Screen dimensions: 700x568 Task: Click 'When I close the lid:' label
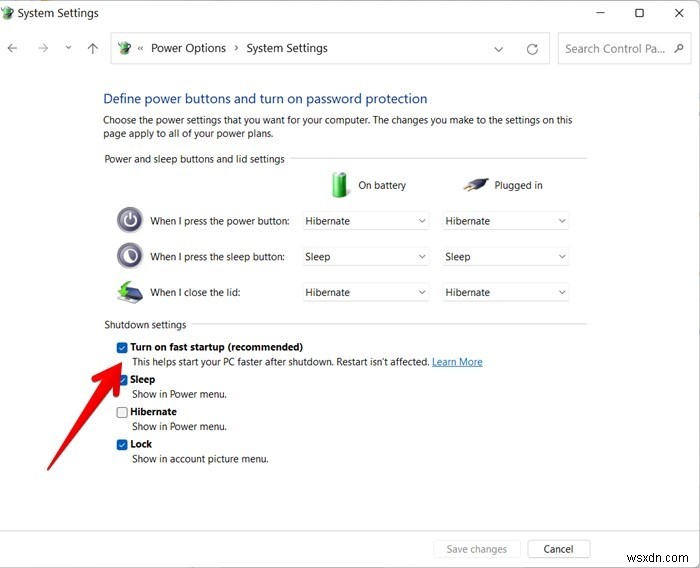[x=195, y=292]
